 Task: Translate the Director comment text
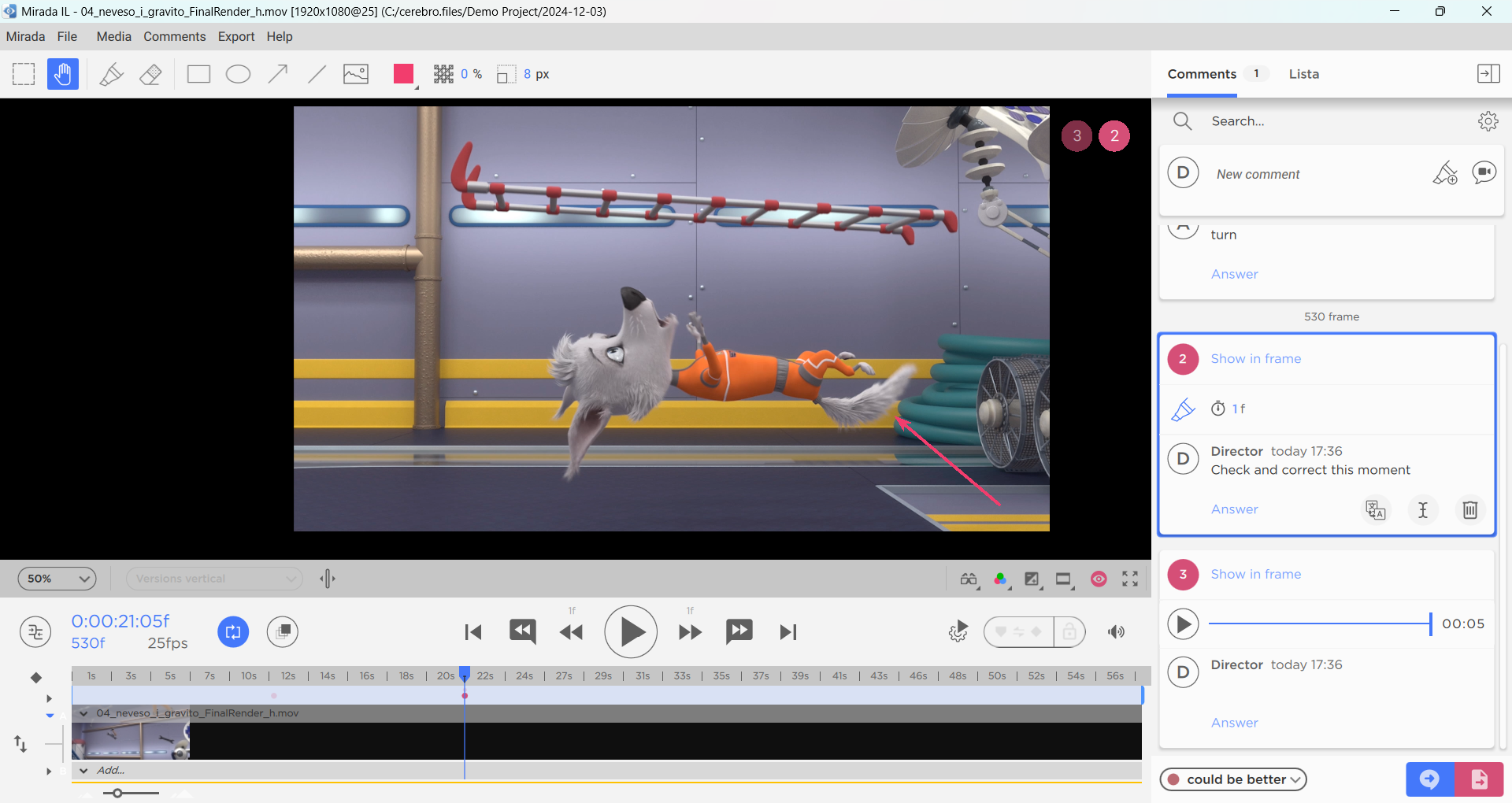tap(1375, 510)
